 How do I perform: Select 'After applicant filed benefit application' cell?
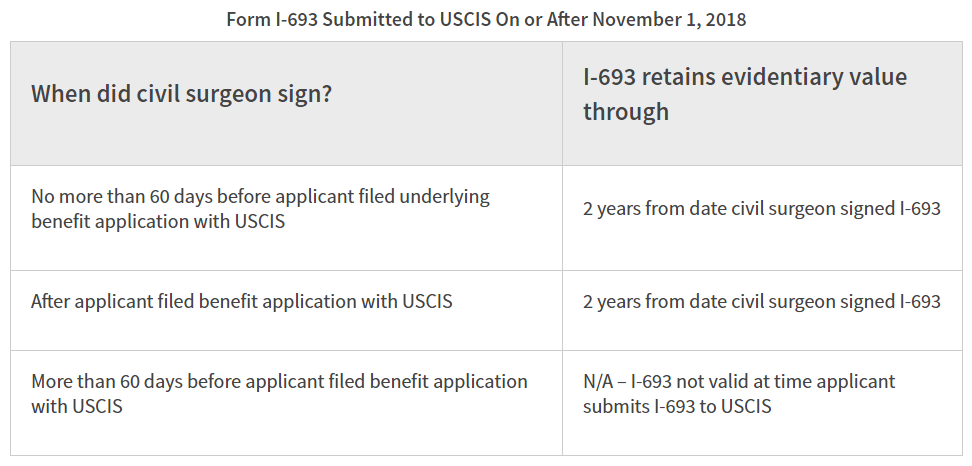tap(241, 301)
